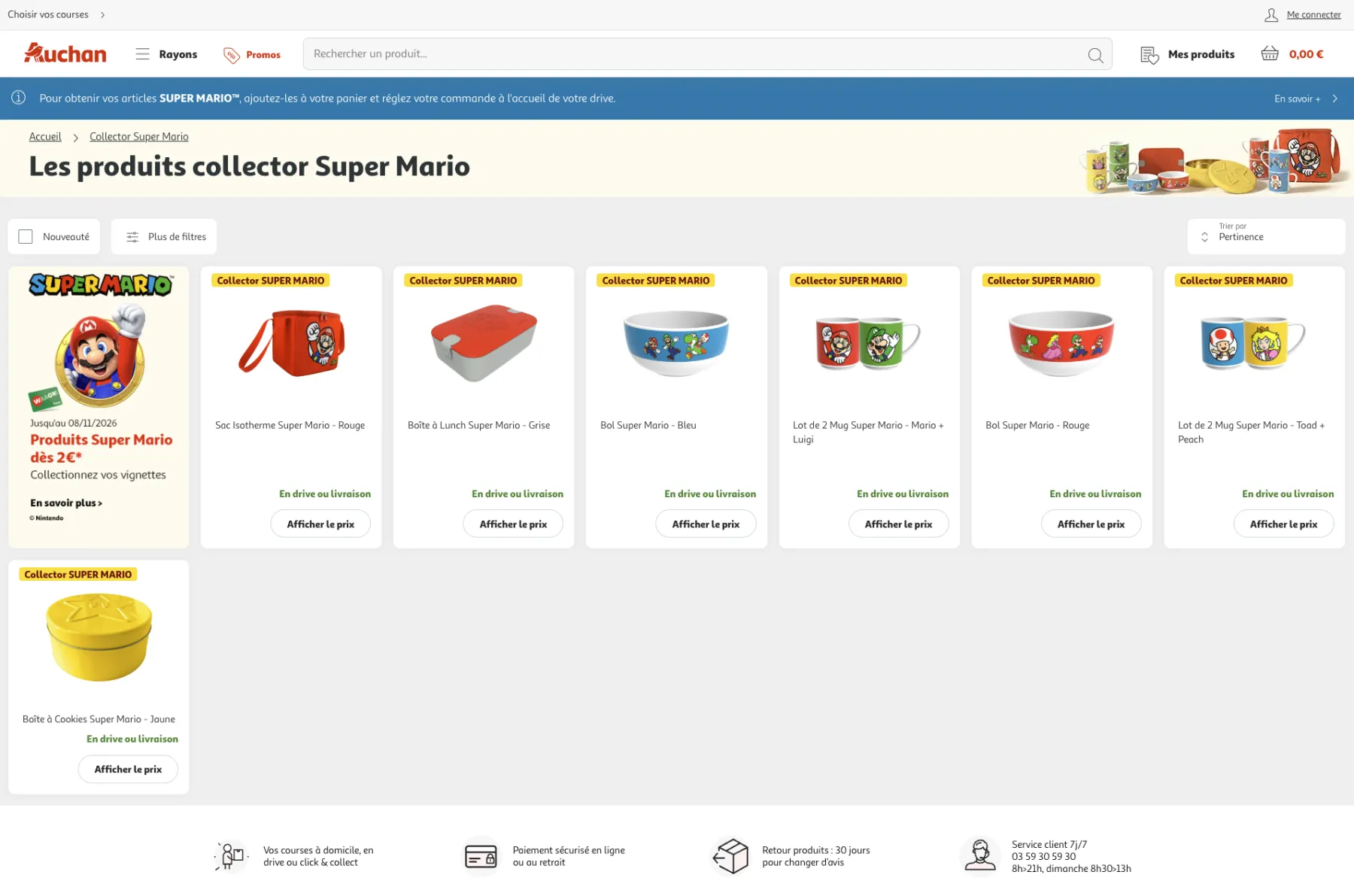Open the Mario + Luigi mugs image
Screen dimensions: 1354x896
[869, 342]
